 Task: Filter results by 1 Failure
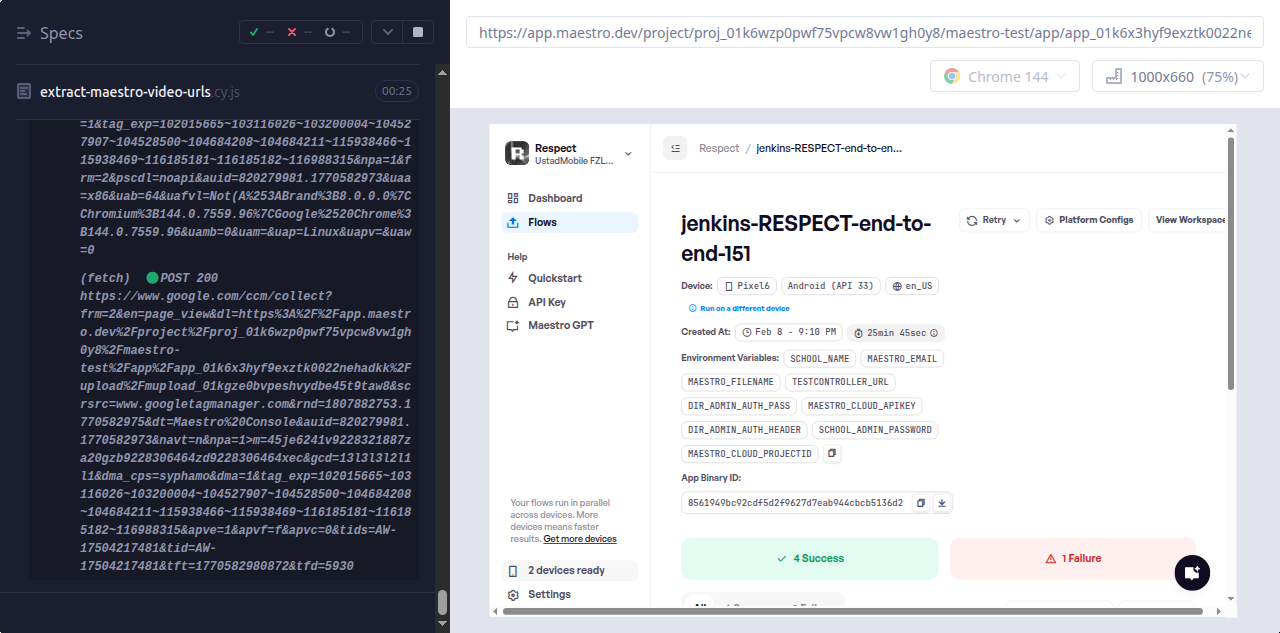coord(1072,558)
